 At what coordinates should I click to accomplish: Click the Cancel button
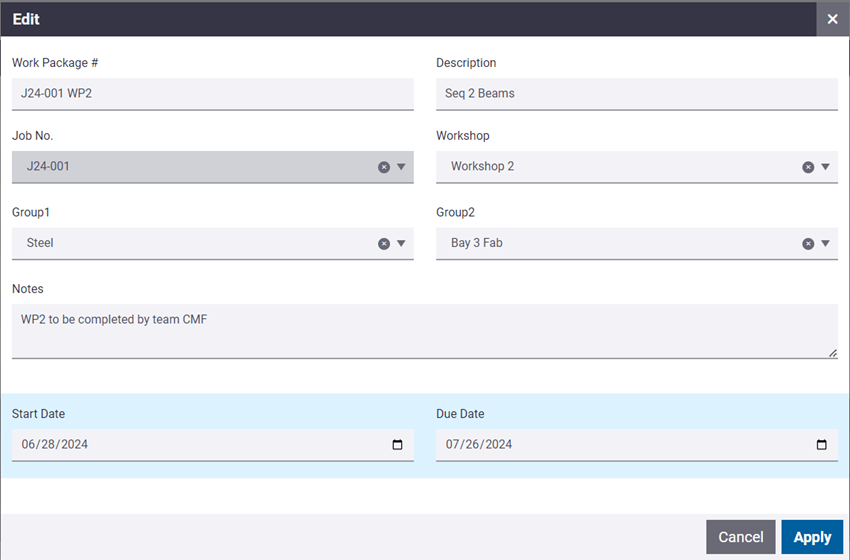click(740, 537)
